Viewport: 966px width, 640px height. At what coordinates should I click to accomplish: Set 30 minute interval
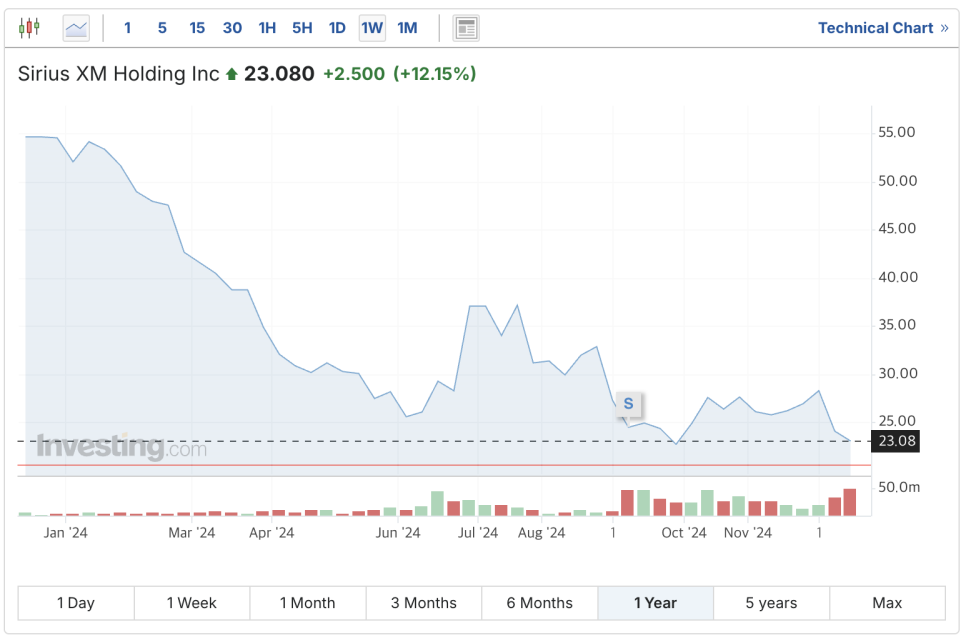pyautogui.click(x=232, y=28)
